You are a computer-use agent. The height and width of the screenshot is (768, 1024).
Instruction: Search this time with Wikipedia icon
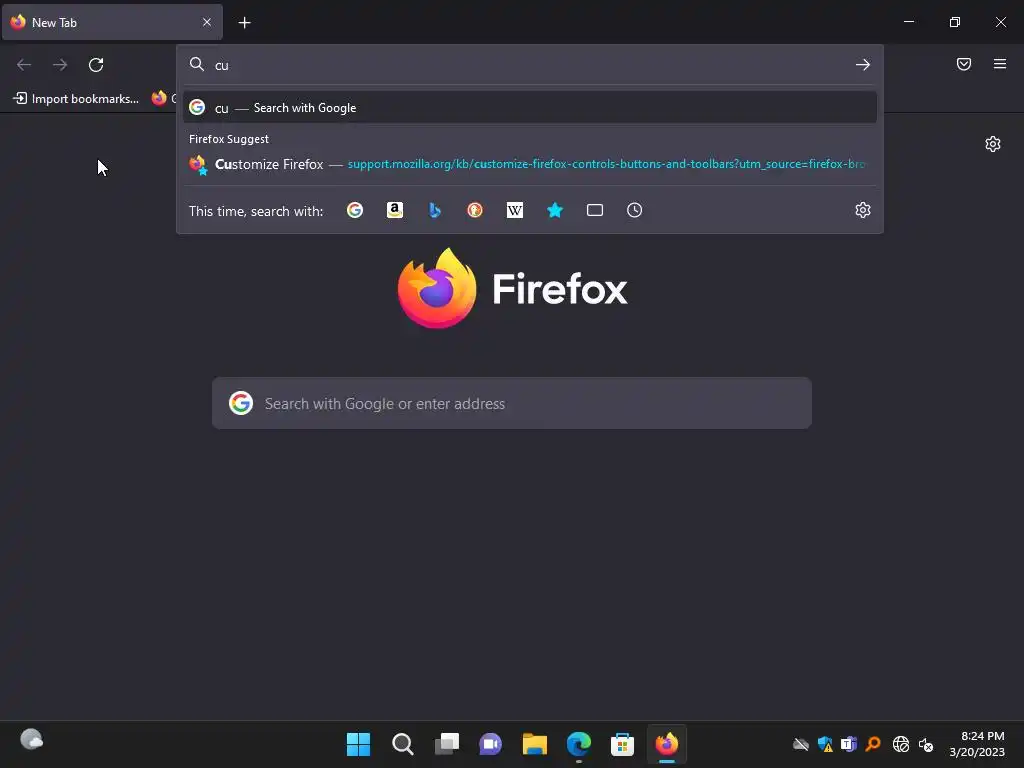coord(515,210)
